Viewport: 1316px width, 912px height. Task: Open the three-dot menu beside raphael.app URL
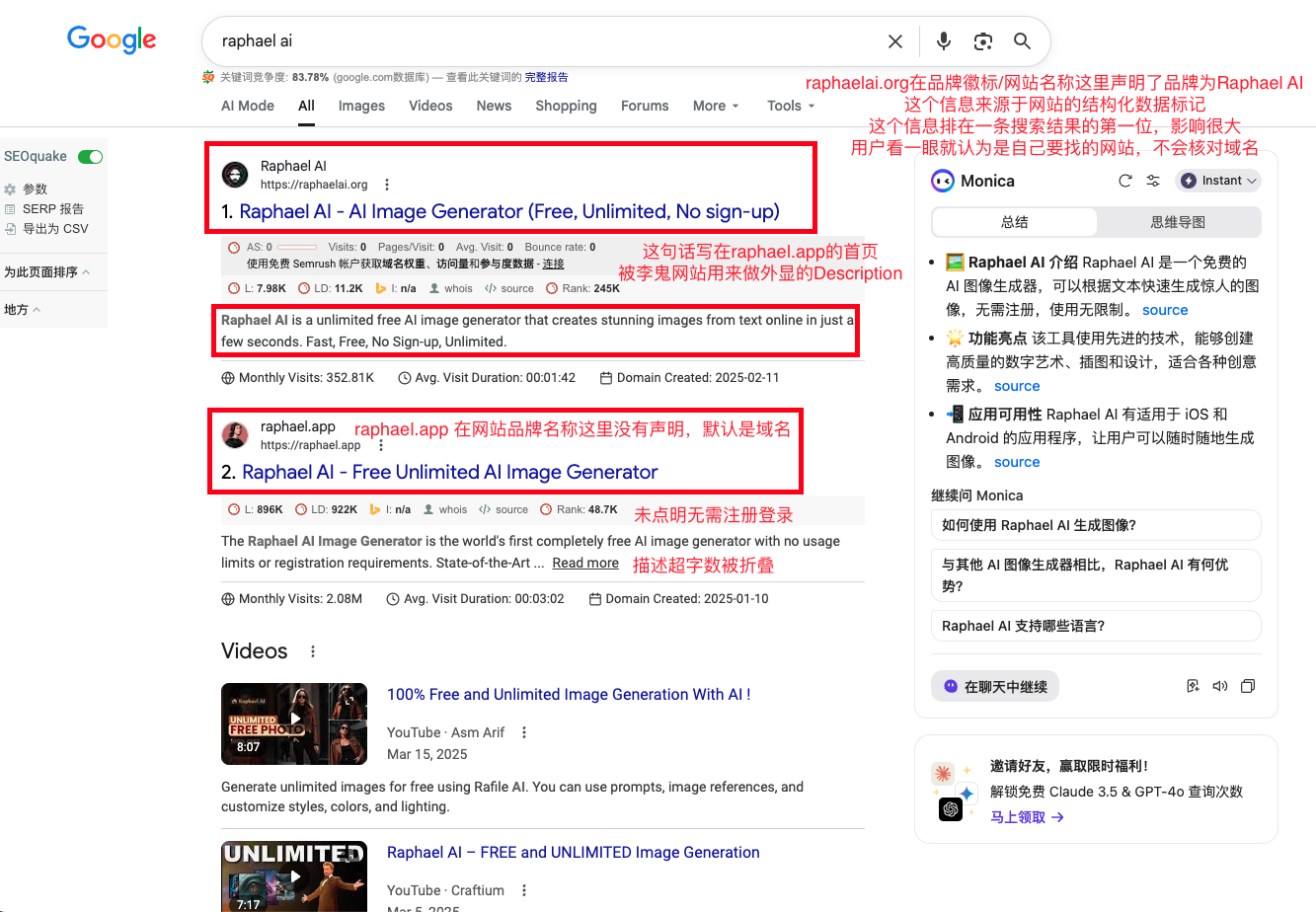coord(381,445)
